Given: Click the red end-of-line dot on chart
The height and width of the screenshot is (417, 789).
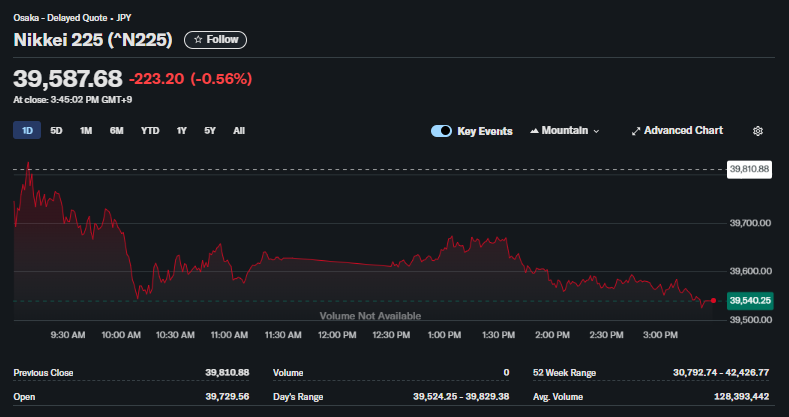Looking at the screenshot, I should (713, 300).
